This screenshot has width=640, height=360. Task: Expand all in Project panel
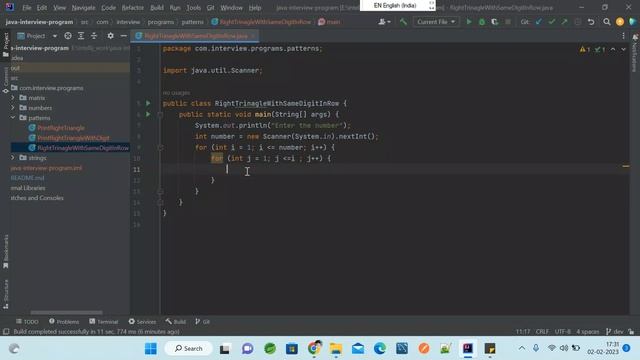pos(81,36)
